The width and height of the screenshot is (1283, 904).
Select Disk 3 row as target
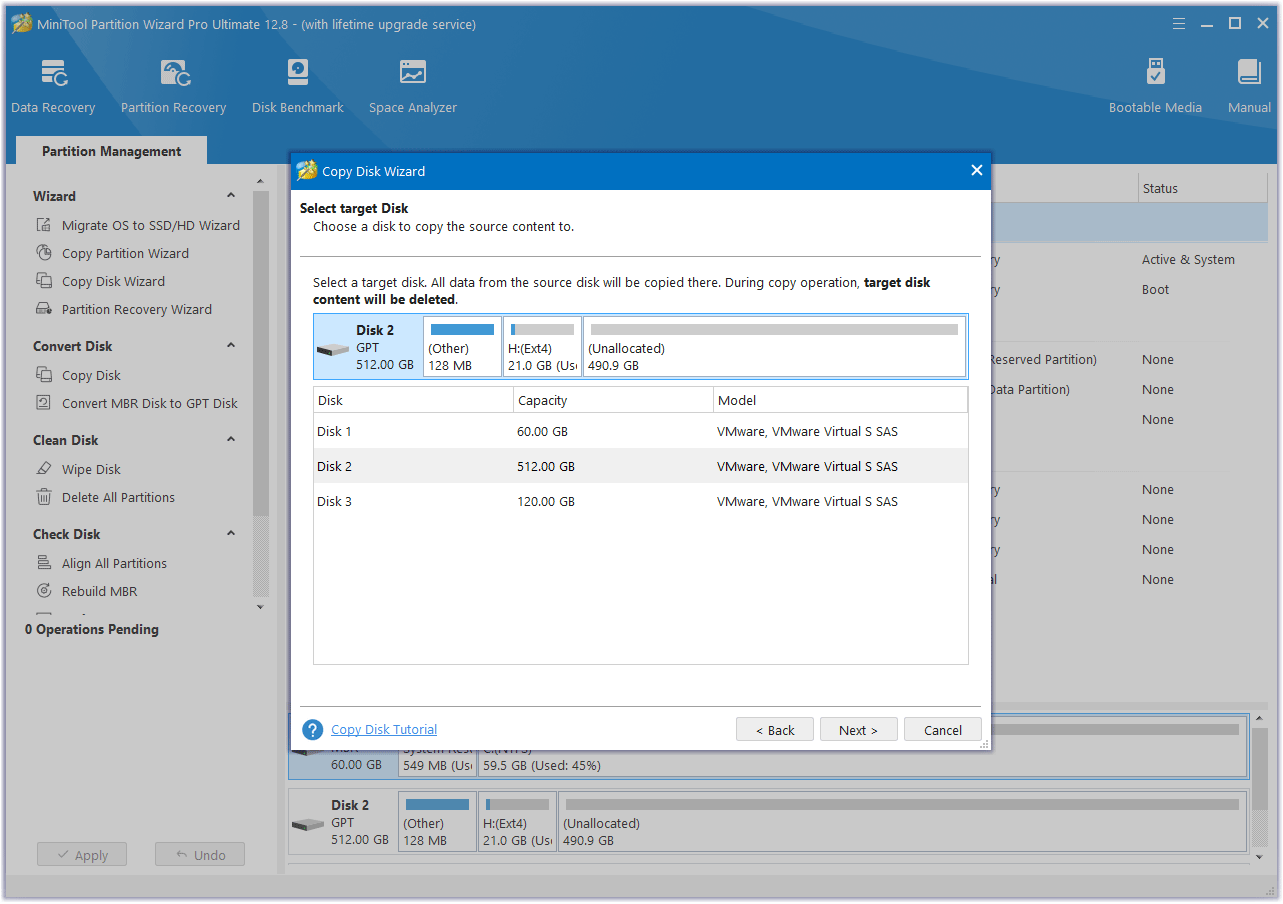point(640,502)
